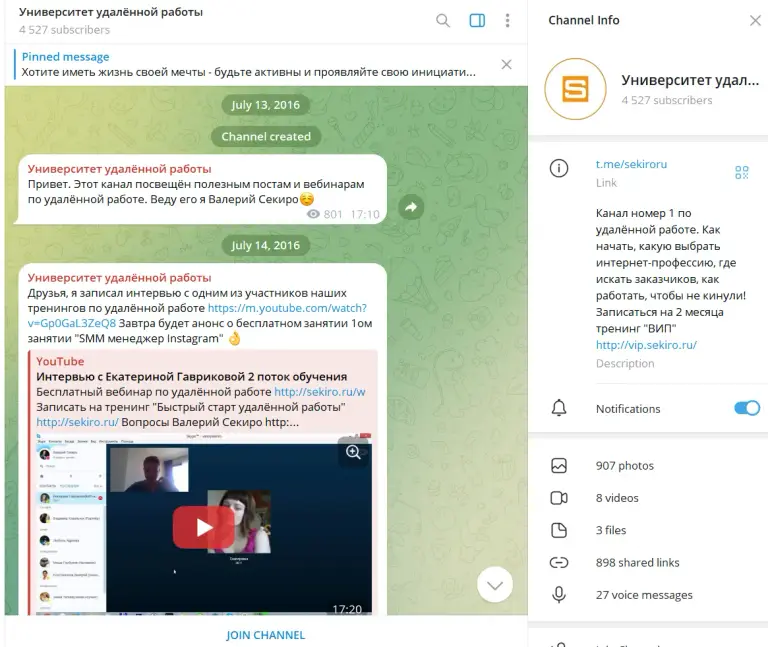
Task: Close the Channel Info panel
Action: (x=755, y=21)
